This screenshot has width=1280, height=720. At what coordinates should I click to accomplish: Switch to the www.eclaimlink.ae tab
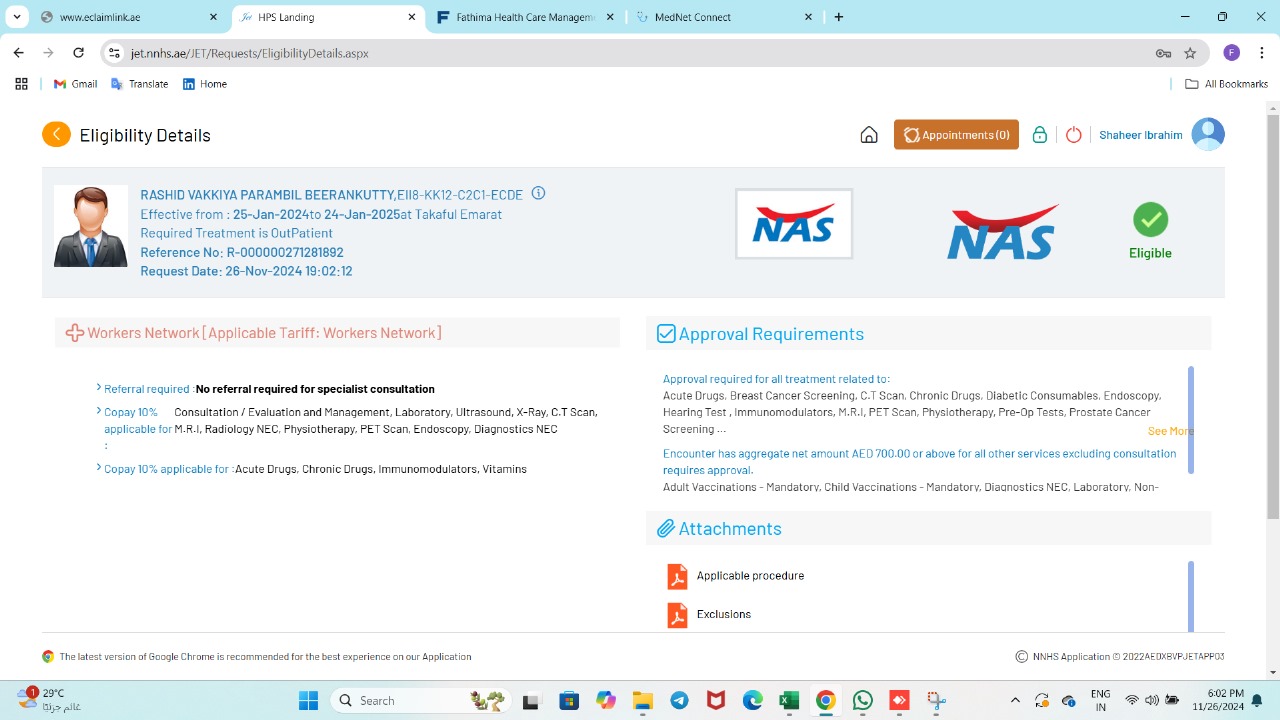click(x=129, y=17)
